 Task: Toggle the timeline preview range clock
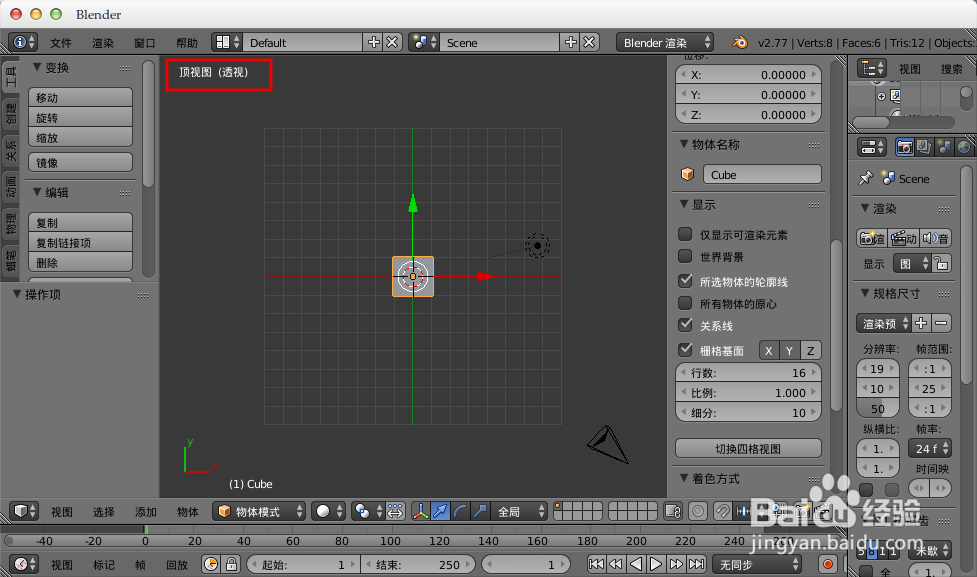(211, 565)
